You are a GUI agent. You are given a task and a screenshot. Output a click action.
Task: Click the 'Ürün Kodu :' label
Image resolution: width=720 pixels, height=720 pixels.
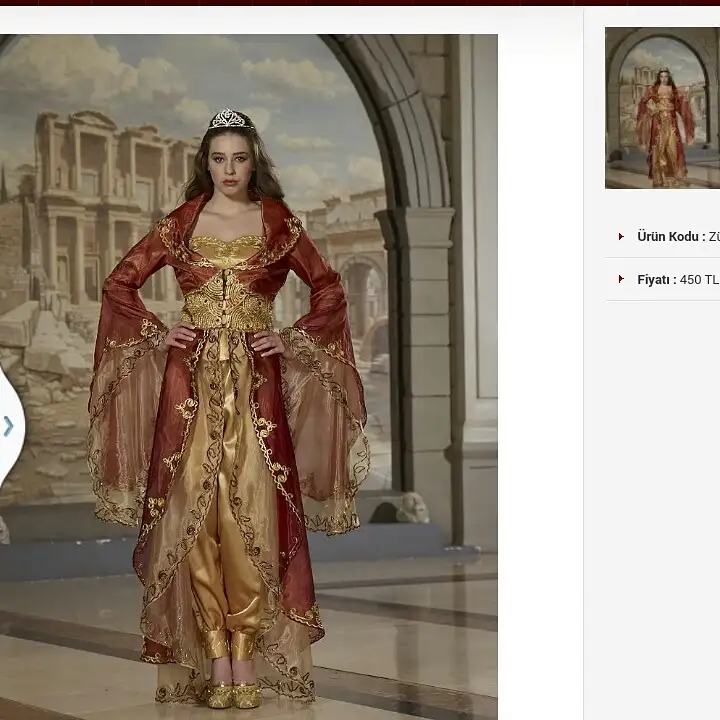tap(671, 236)
